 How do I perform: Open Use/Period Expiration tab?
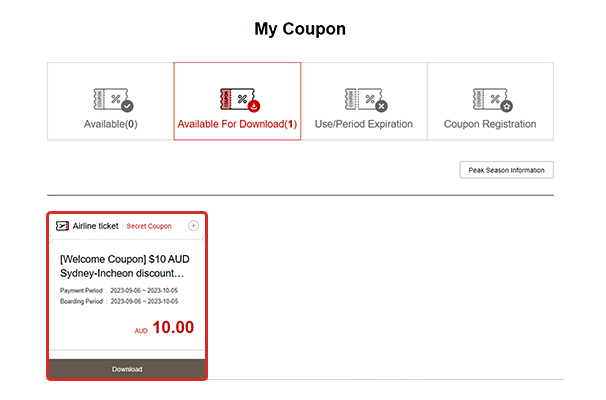tap(364, 101)
